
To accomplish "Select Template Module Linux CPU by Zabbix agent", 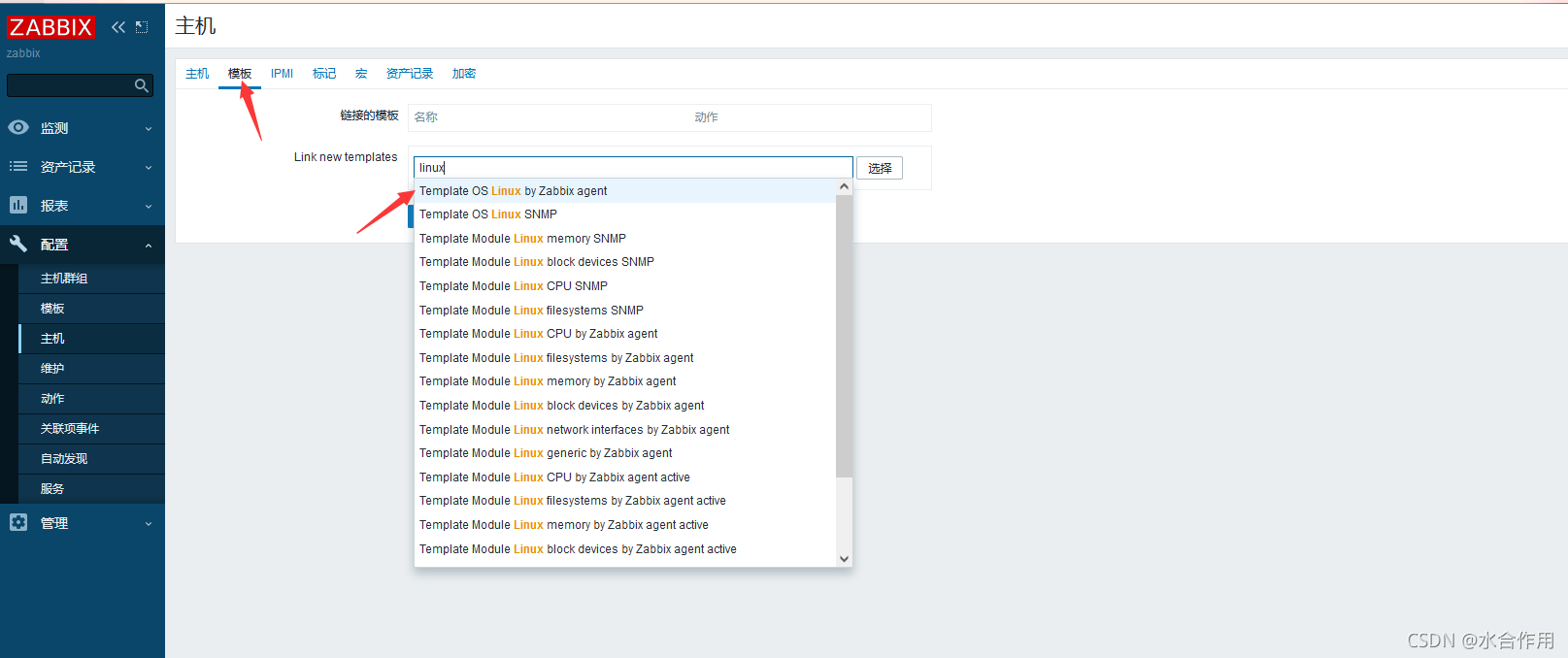I will [x=625, y=334].
